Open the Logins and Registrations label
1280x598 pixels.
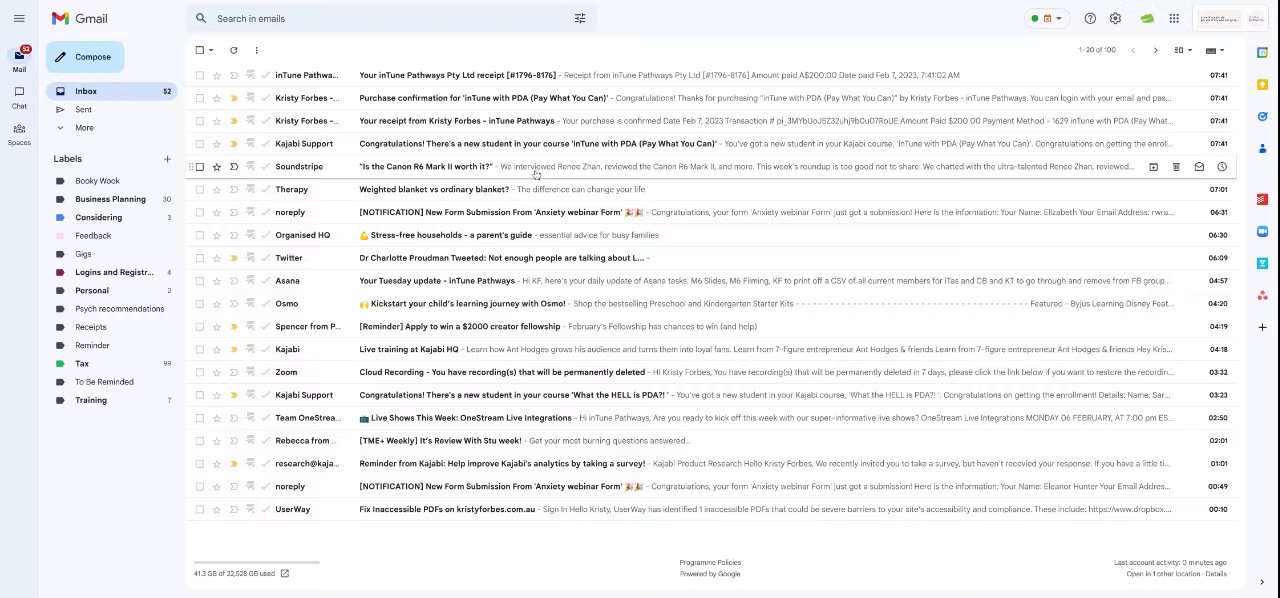(x=114, y=272)
